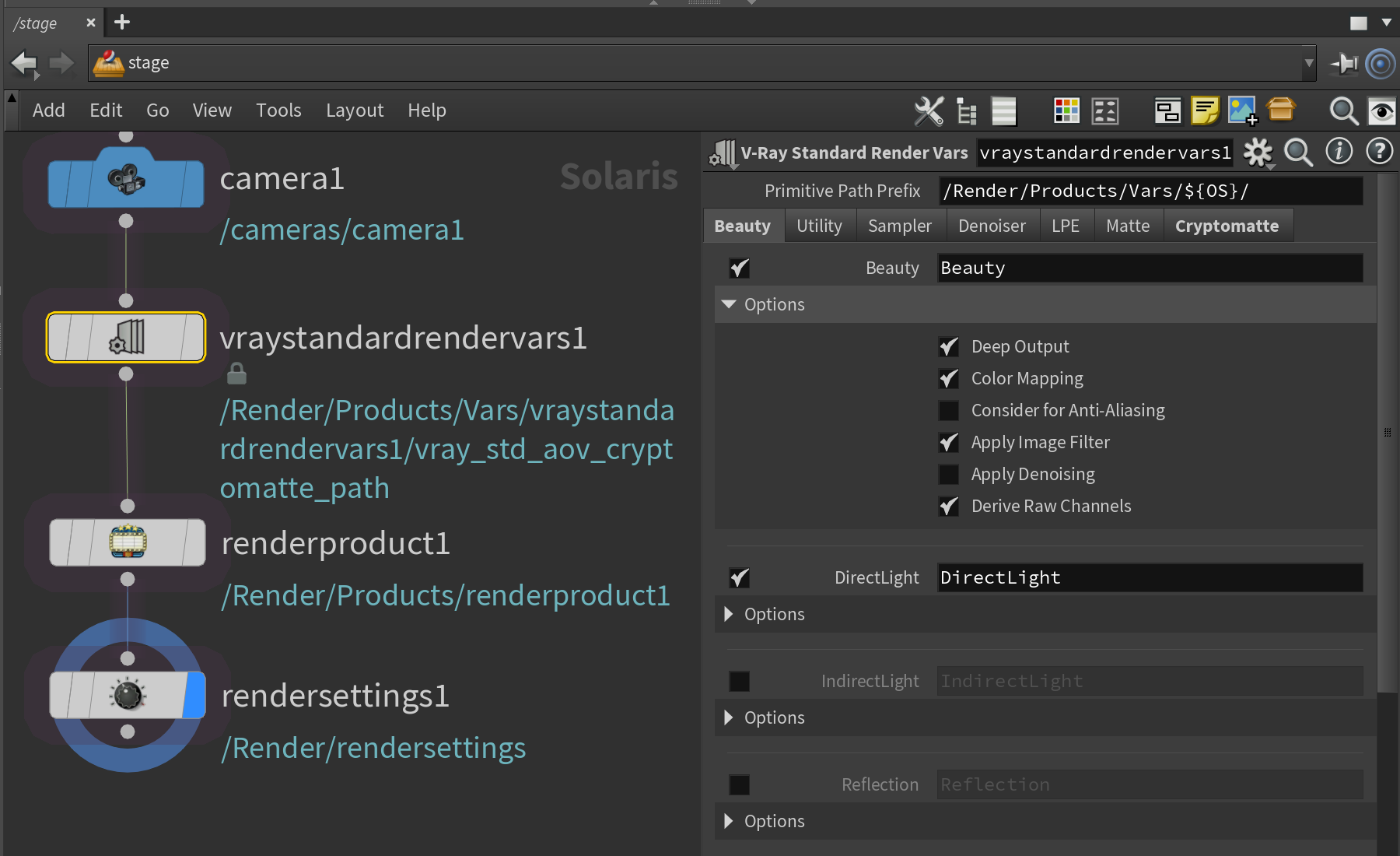
Task: Click the Beauty name input field
Action: pos(1150,268)
